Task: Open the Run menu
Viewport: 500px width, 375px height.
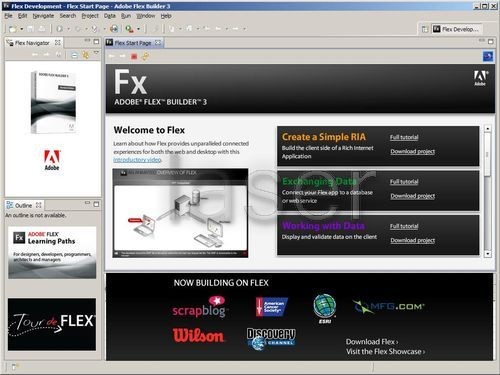Action: (x=126, y=16)
